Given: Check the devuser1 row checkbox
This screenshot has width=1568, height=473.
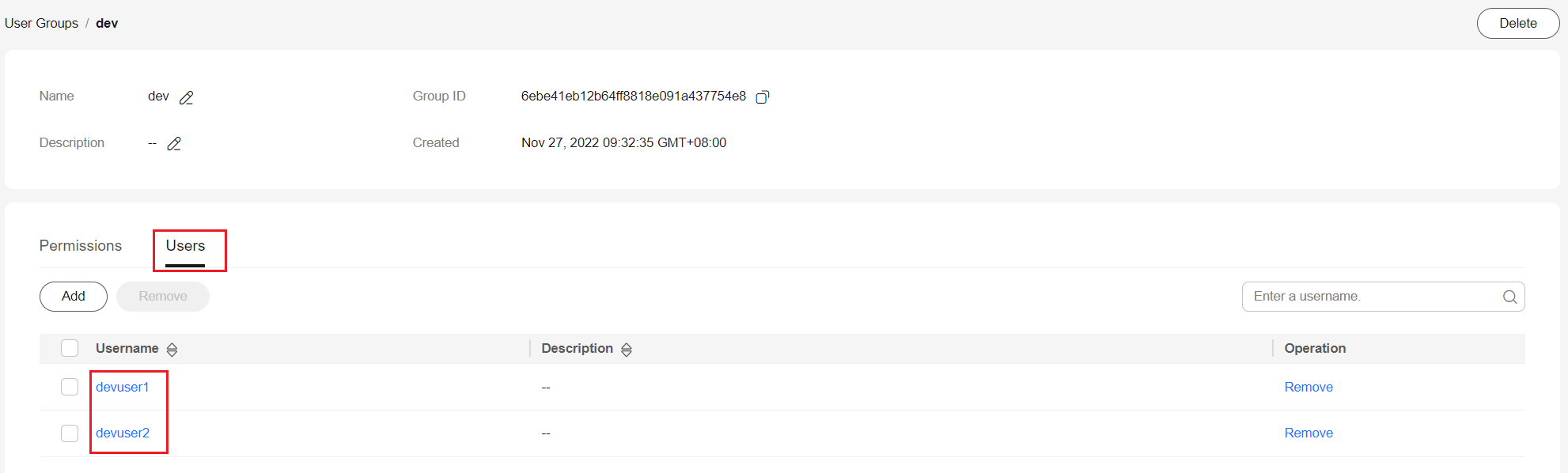Looking at the screenshot, I should [x=70, y=387].
